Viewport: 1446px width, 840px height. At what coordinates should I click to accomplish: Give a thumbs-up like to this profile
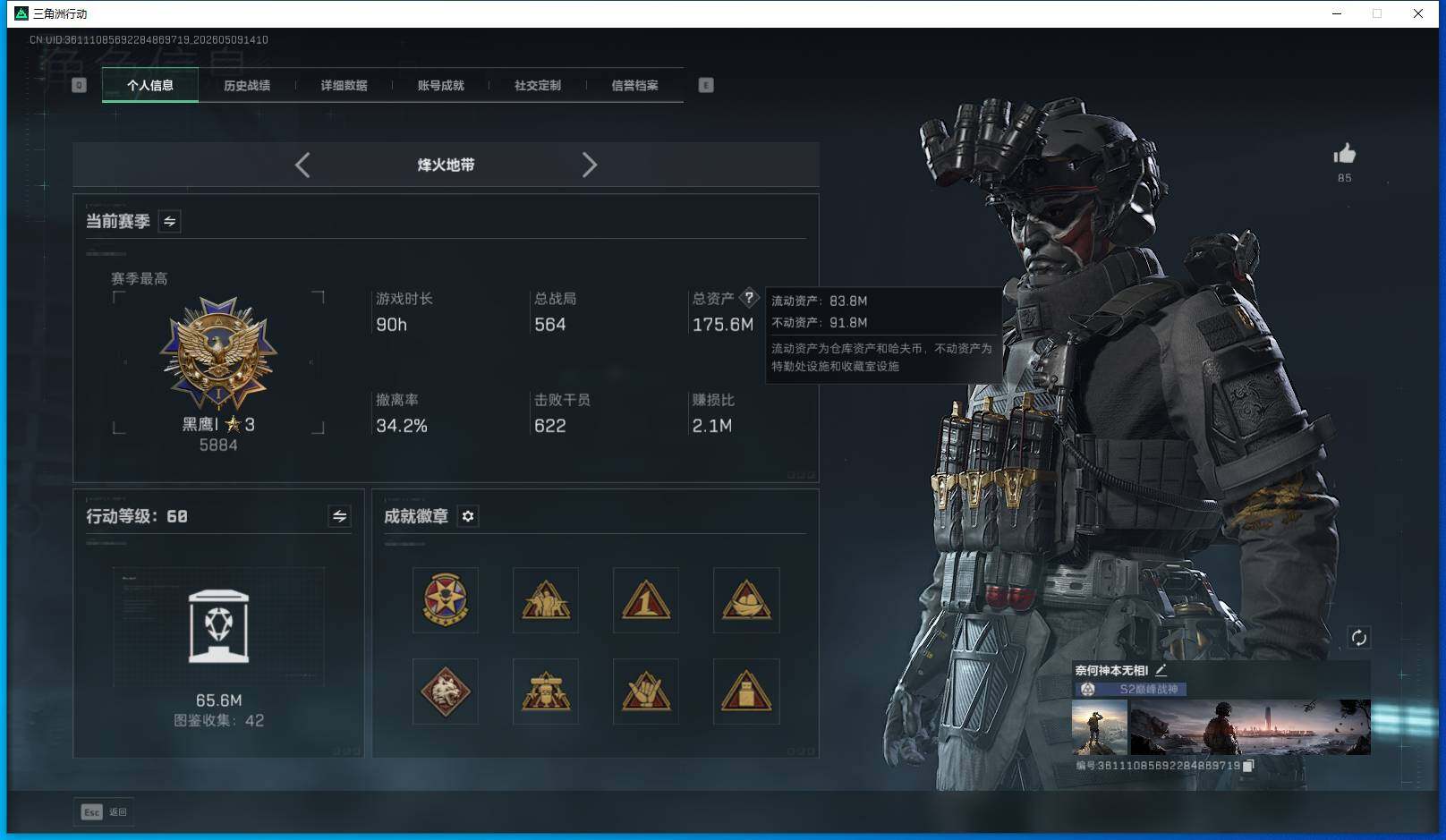(x=1344, y=154)
